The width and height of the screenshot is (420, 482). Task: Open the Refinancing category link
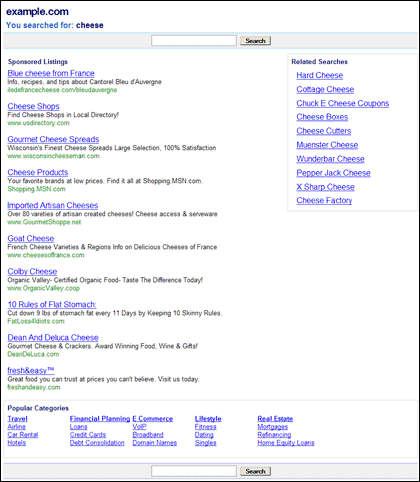(x=274, y=435)
